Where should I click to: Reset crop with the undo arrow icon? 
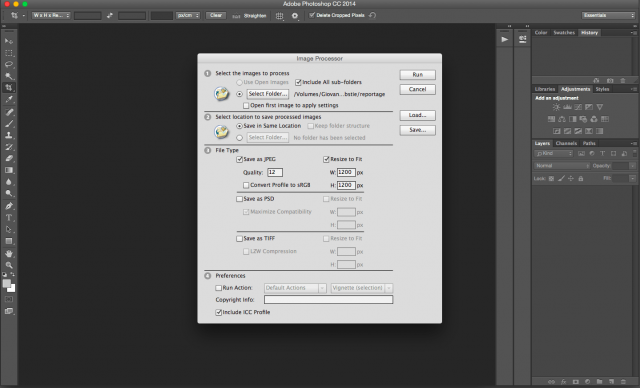pyautogui.click(x=372, y=16)
